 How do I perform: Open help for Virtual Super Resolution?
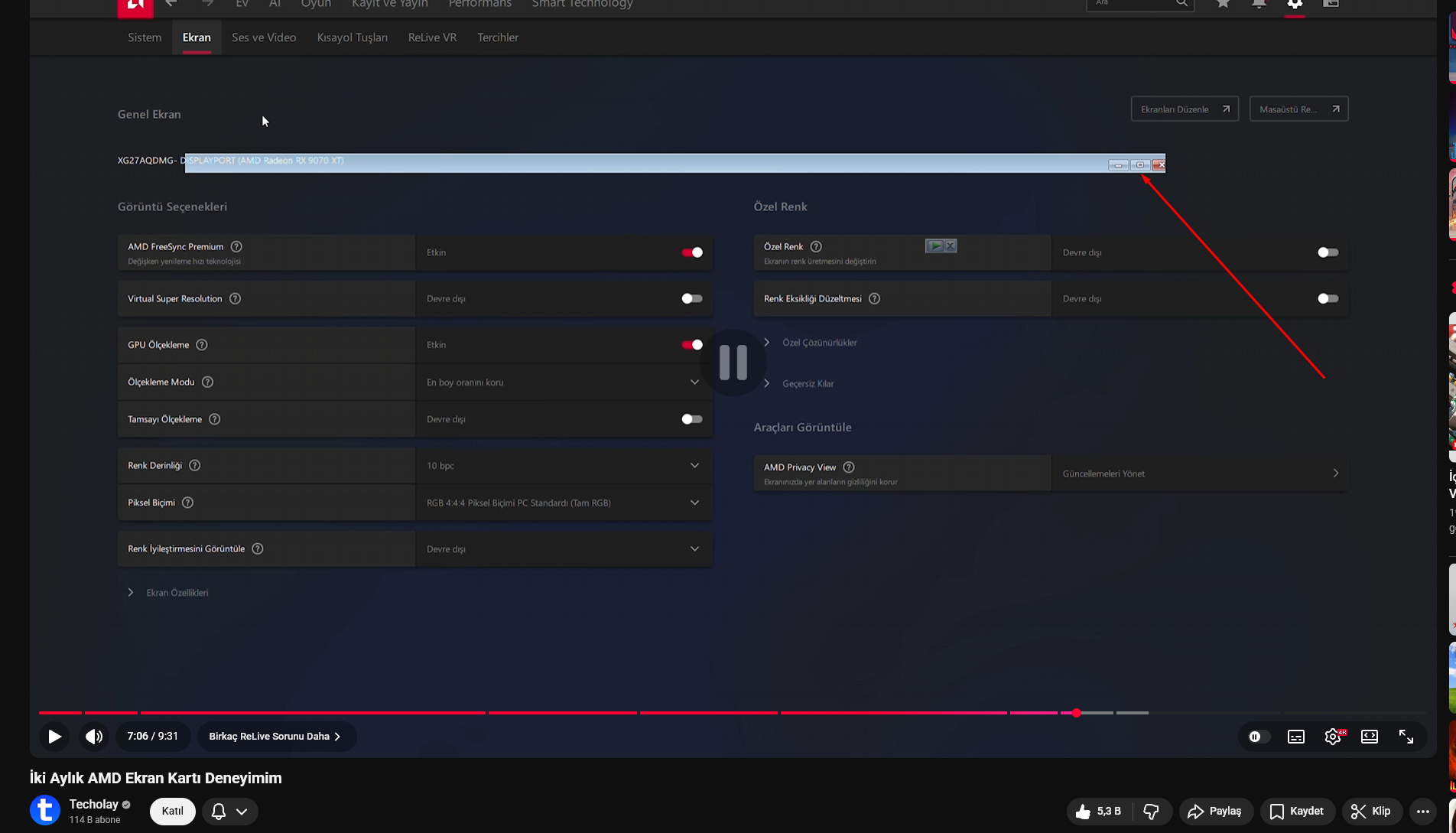coord(236,298)
